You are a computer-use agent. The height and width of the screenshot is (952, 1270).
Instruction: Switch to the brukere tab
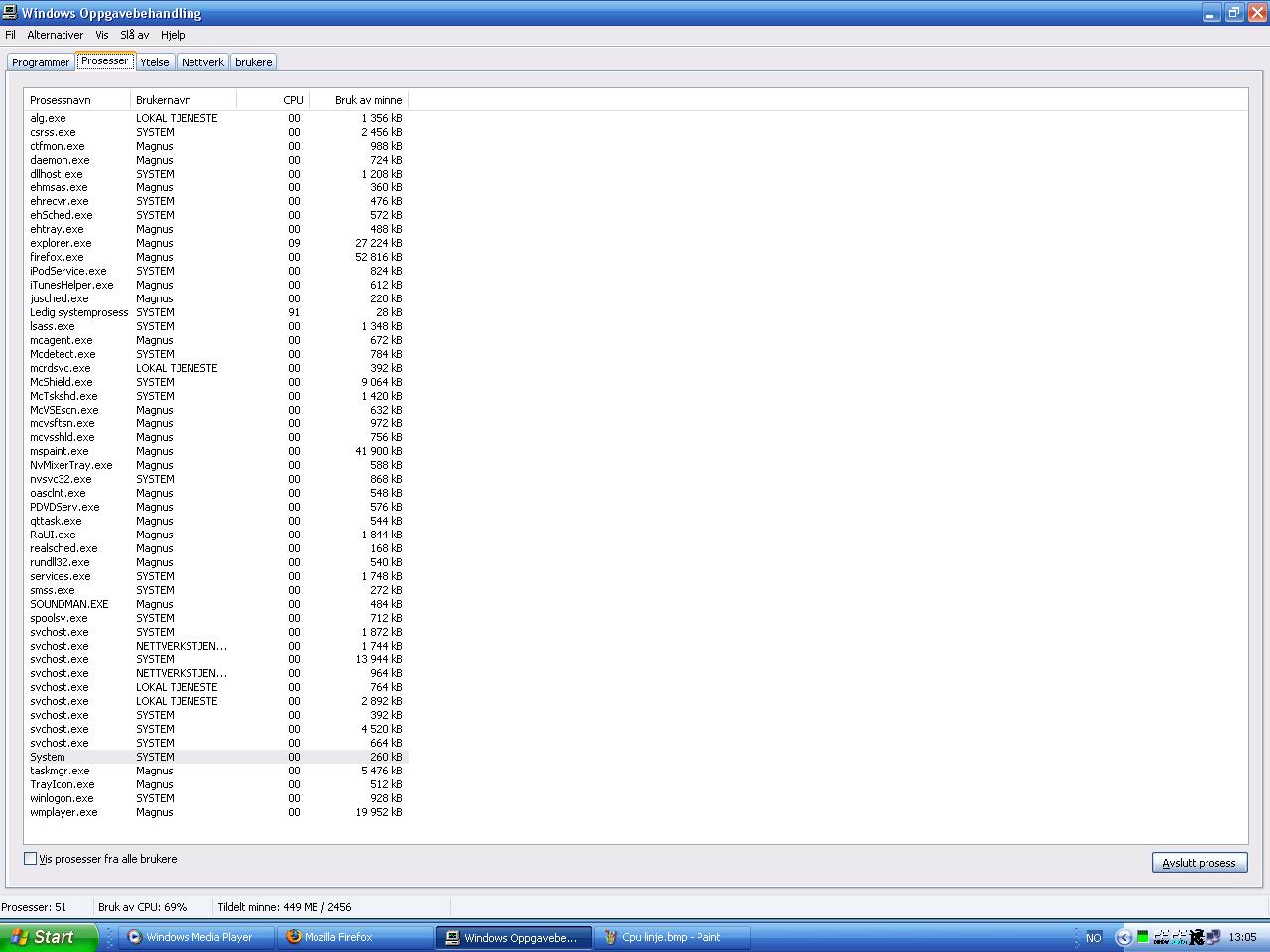pos(253,62)
